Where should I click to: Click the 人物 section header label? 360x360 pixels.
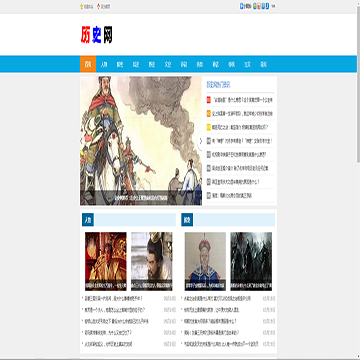point(88,220)
